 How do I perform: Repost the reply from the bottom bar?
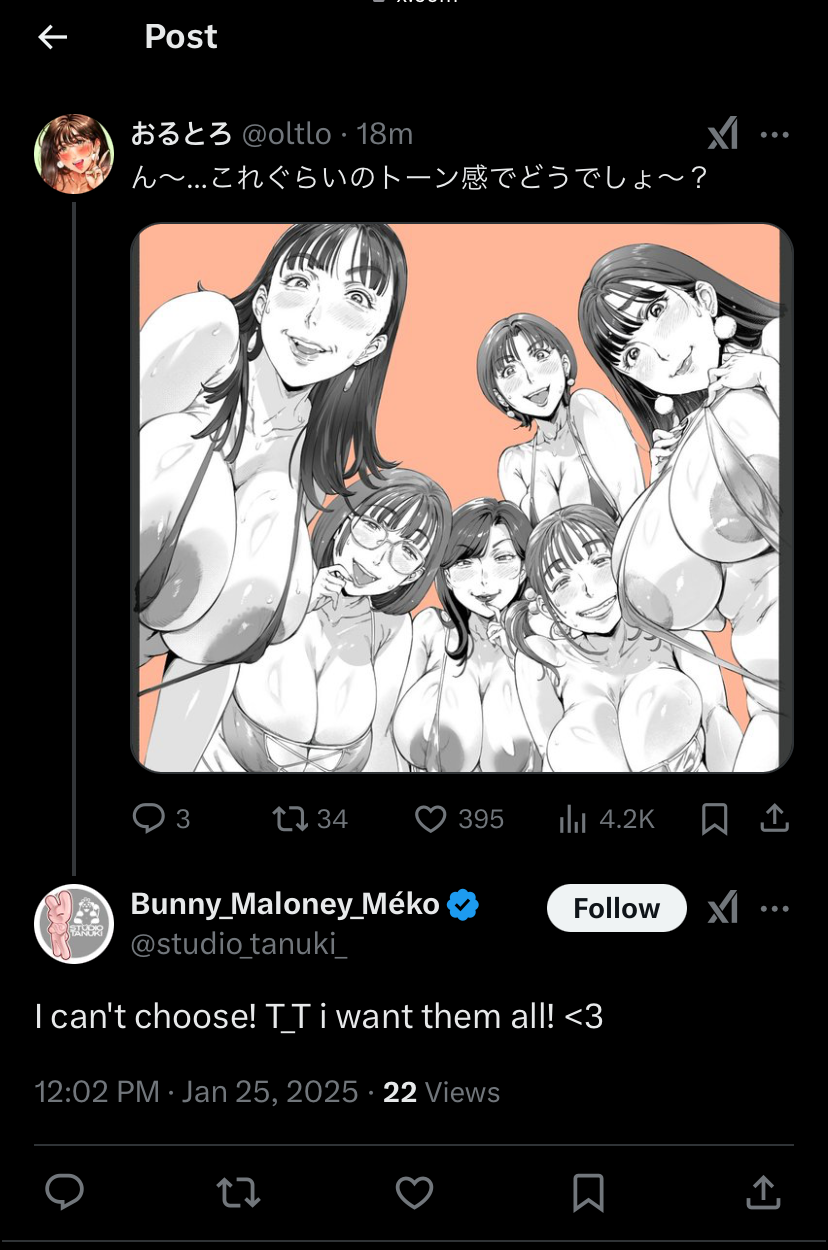(x=239, y=1192)
